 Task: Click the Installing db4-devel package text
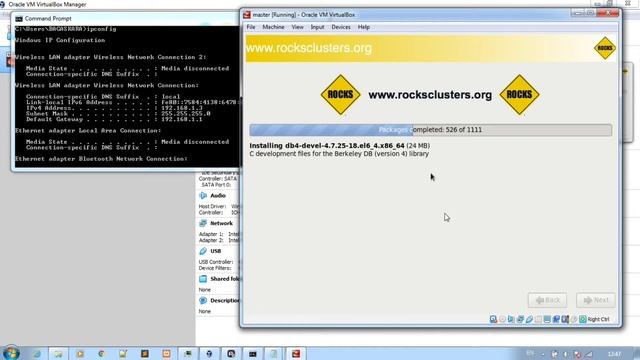[340, 145]
